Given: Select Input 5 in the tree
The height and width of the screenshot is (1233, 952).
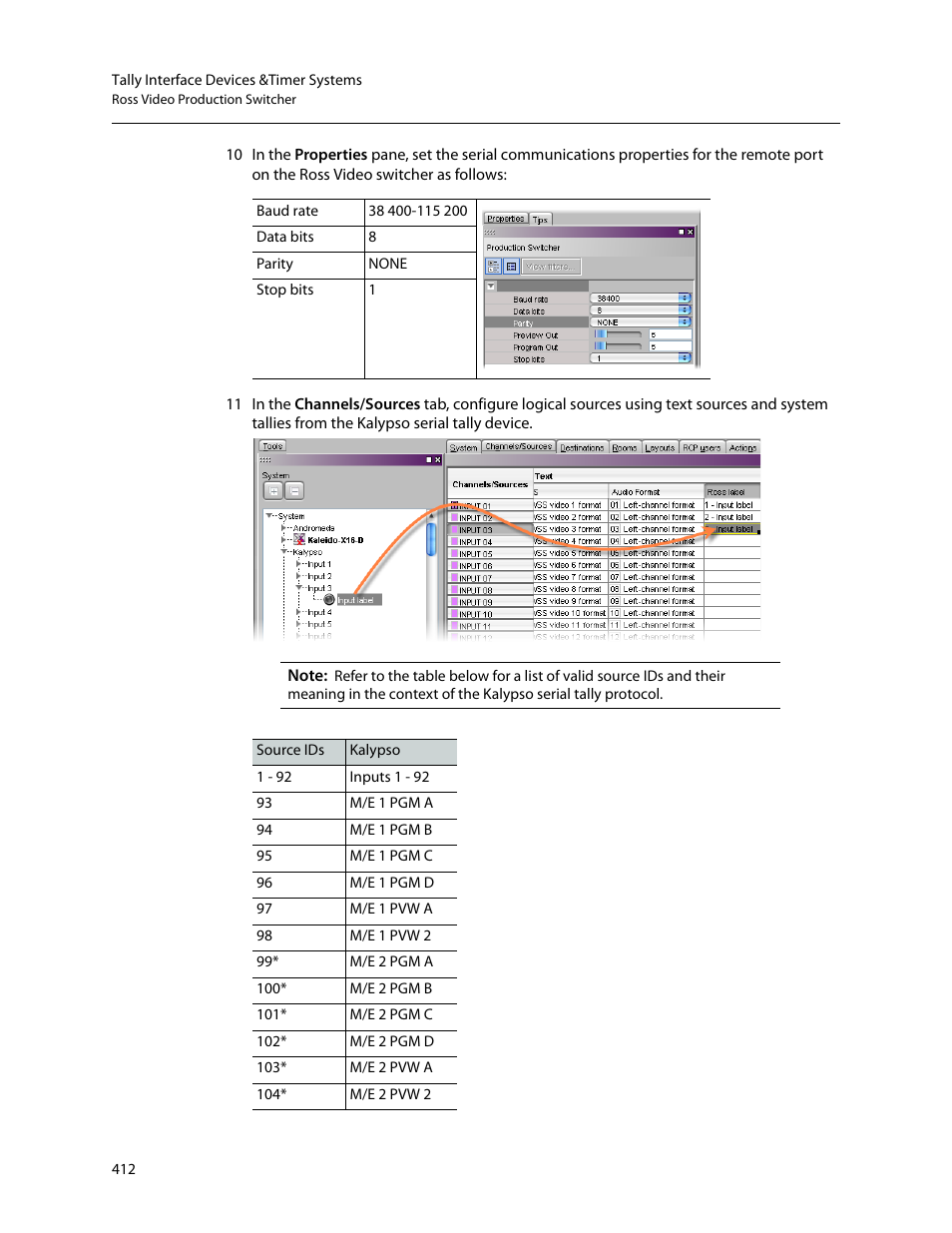Looking at the screenshot, I should click(319, 624).
